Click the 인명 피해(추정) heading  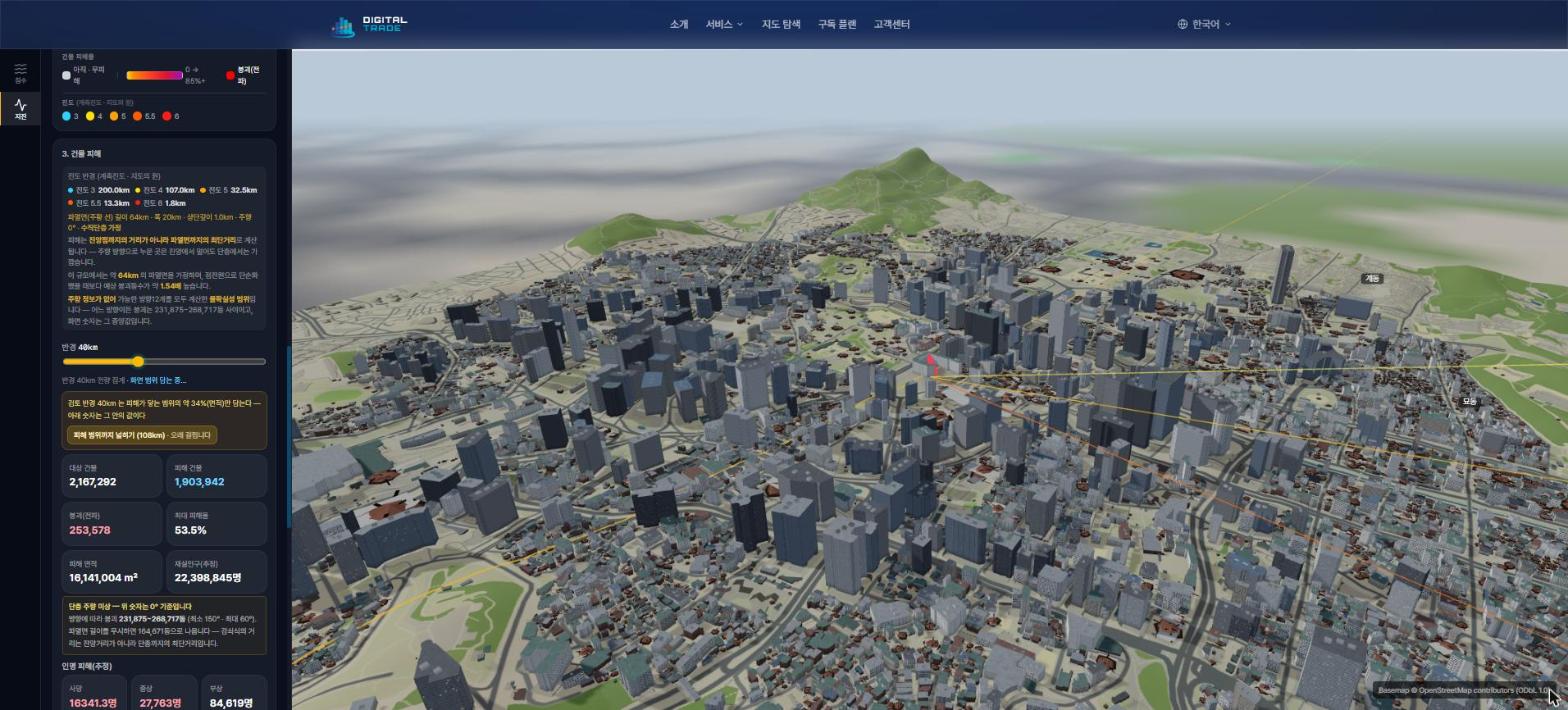(x=87, y=666)
